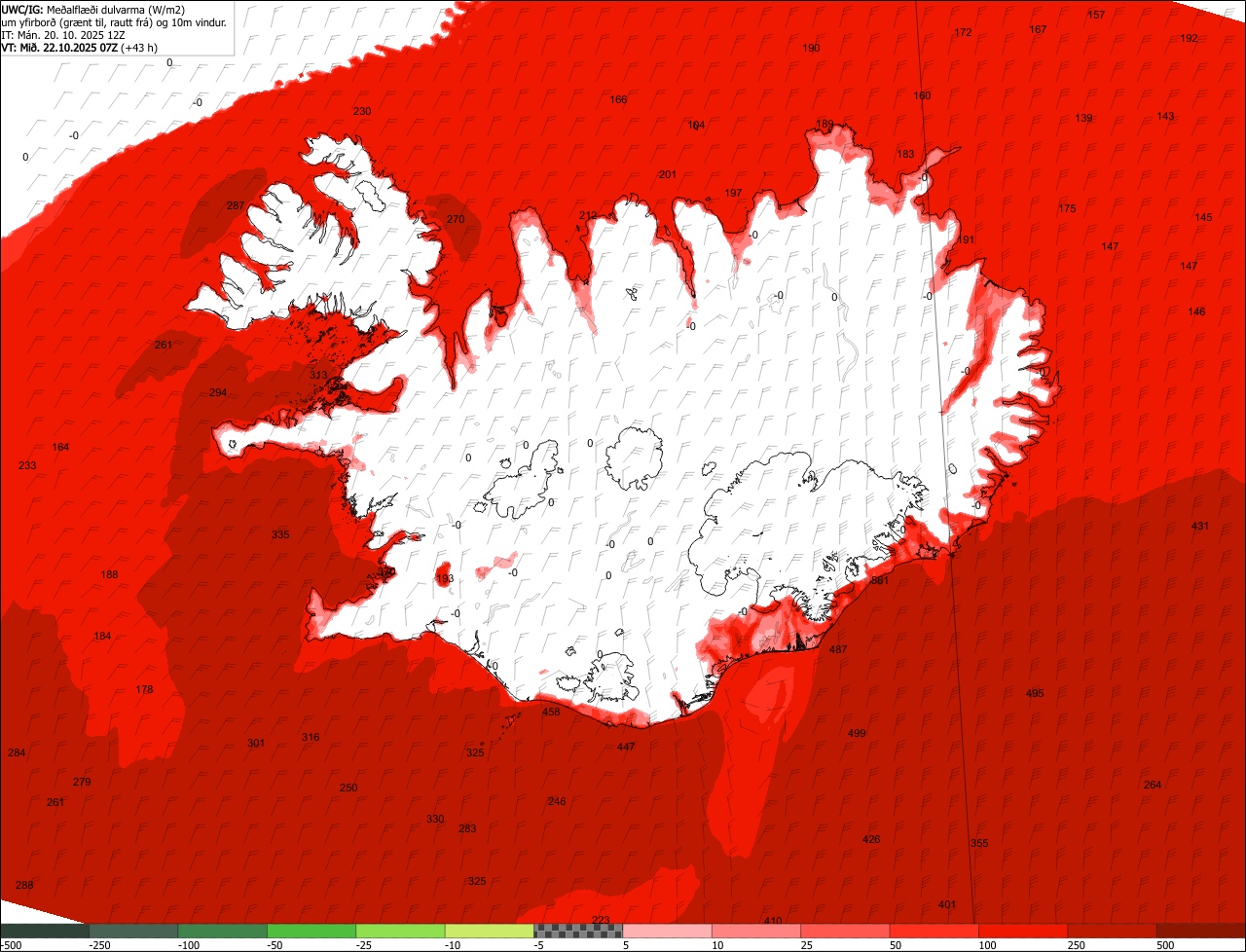This screenshot has height=952, width=1246.
Task: Click the flux value 223 above the legend
Action: pos(601,920)
